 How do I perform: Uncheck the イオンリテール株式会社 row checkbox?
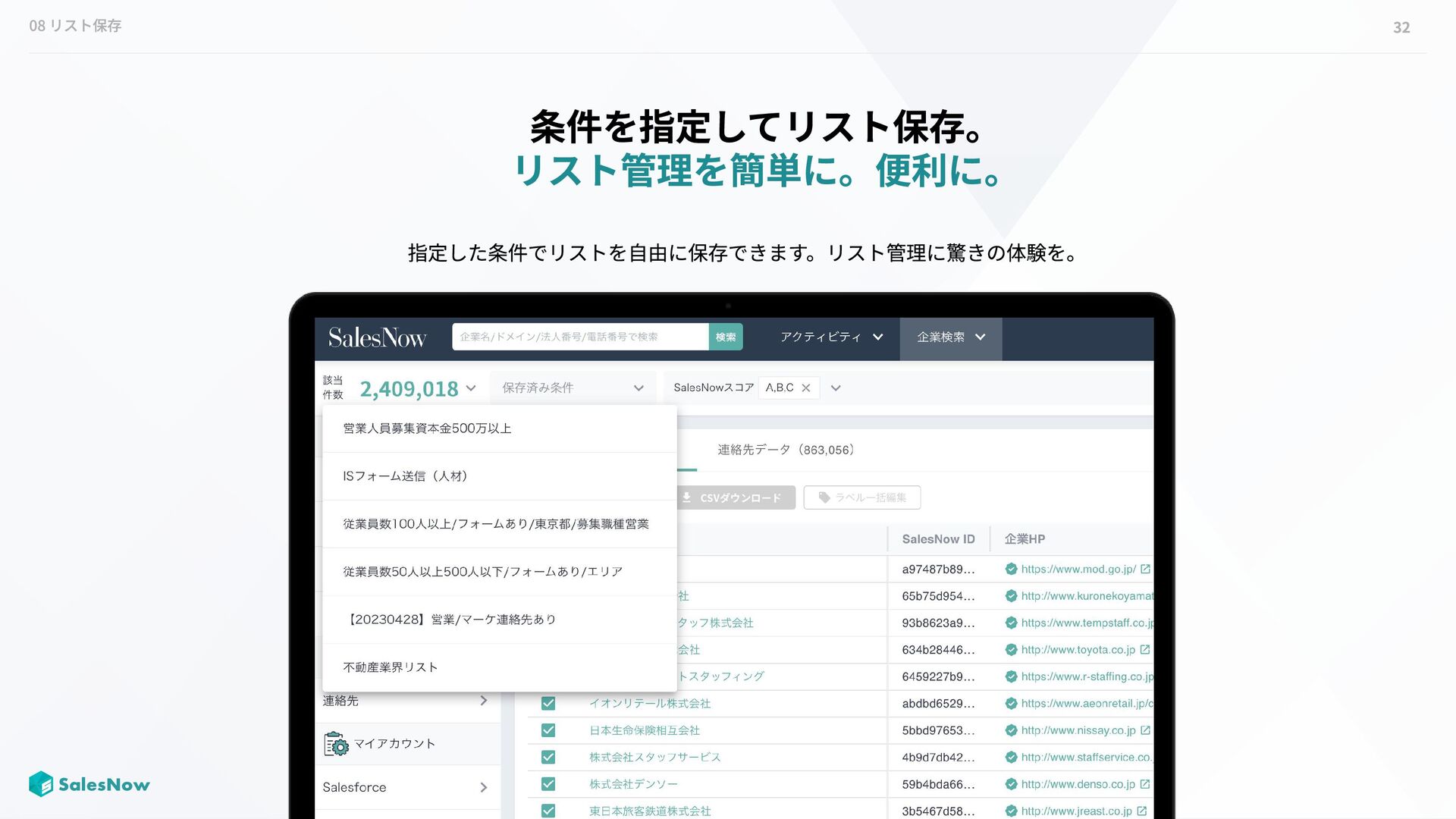(548, 704)
